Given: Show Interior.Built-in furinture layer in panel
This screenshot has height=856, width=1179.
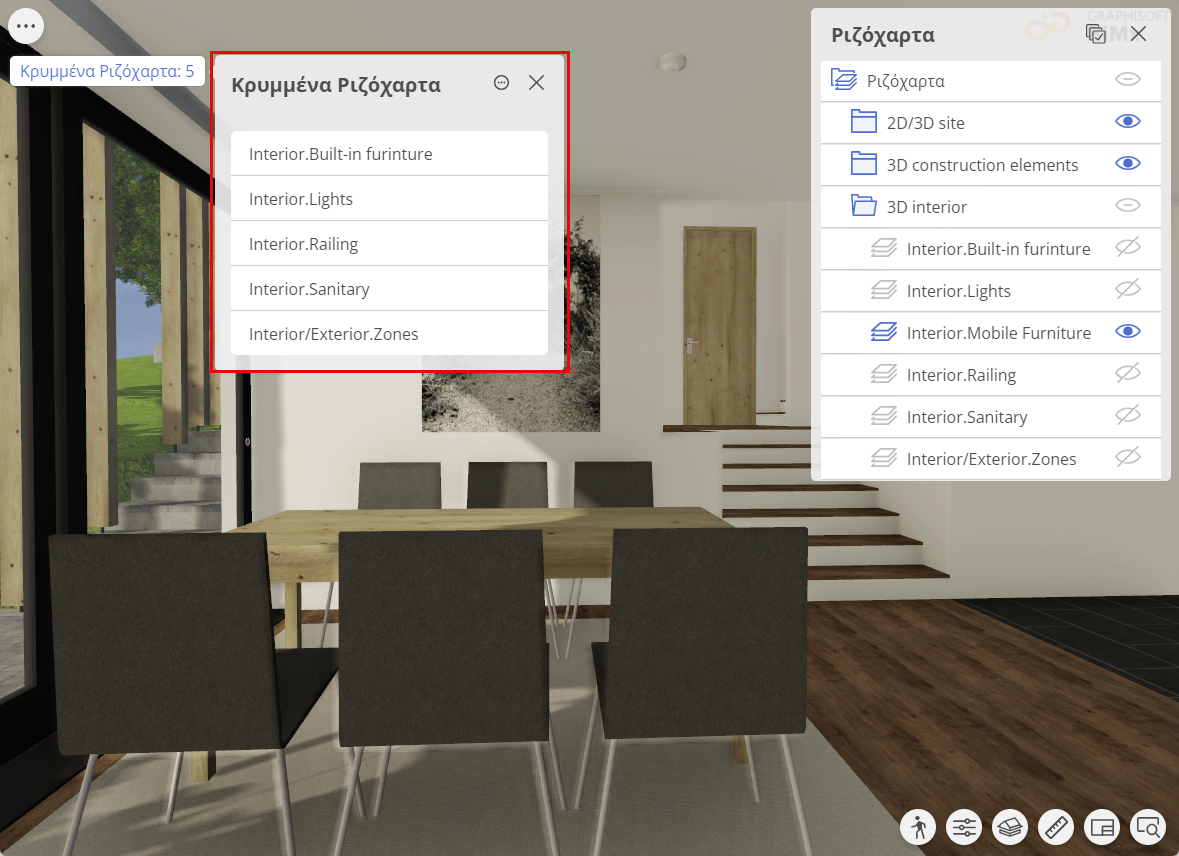Looking at the screenshot, I should pyautogui.click(x=1128, y=247).
